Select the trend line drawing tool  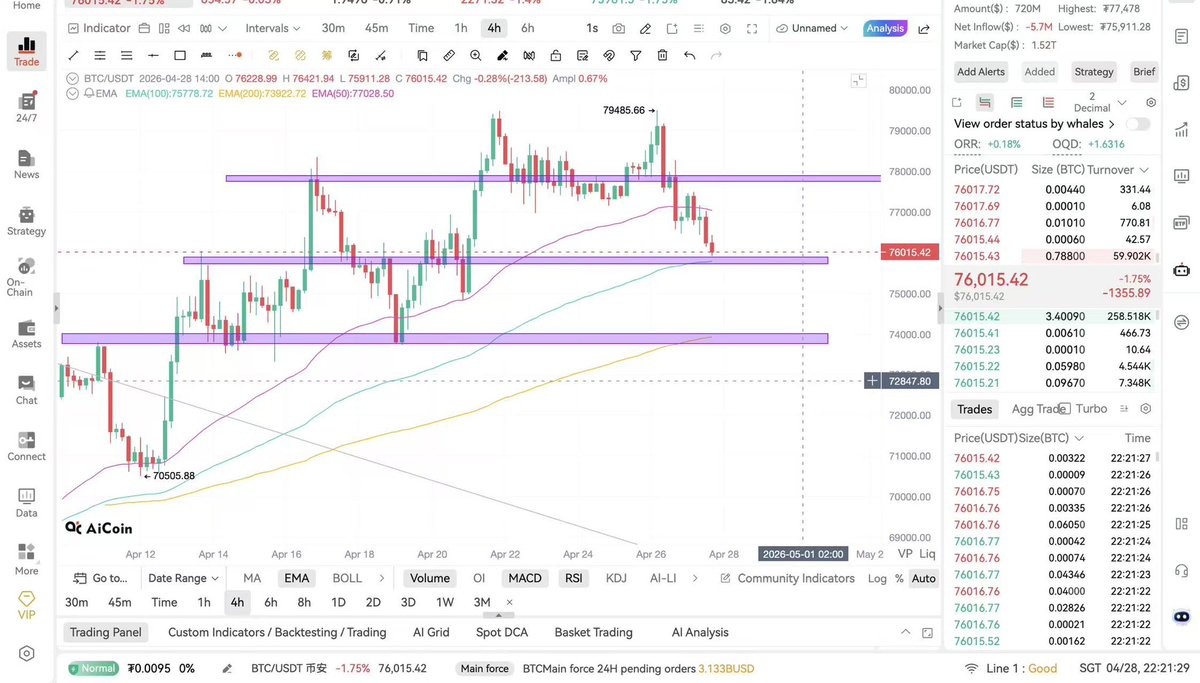click(x=74, y=56)
